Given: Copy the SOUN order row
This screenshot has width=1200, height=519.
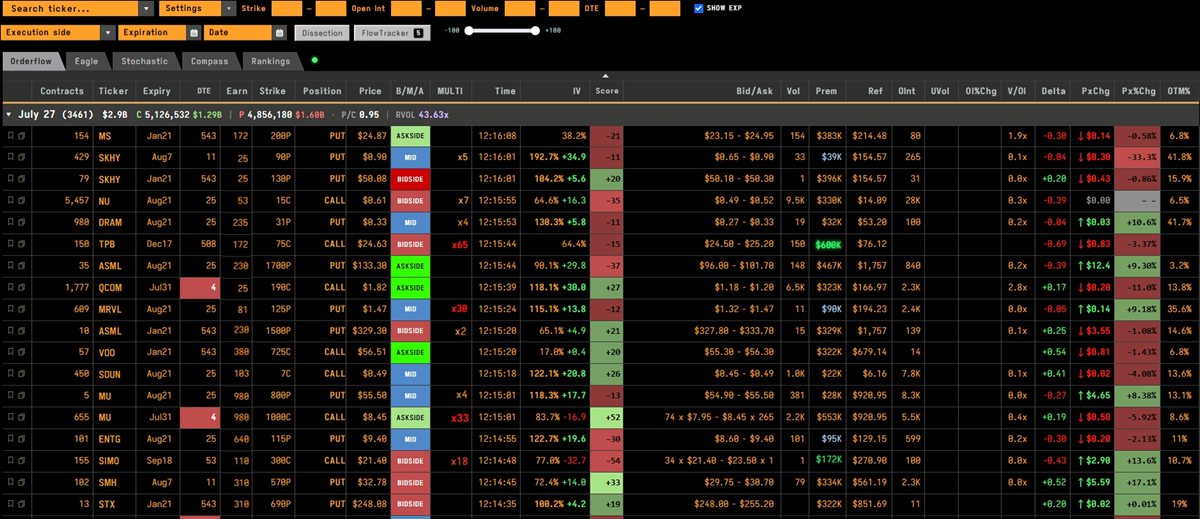Looking at the screenshot, I should (x=21, y=375).
